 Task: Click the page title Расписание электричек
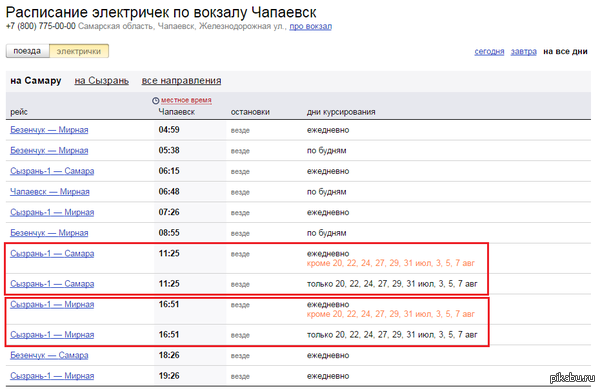pyautogui.click(x=161, y=12)
